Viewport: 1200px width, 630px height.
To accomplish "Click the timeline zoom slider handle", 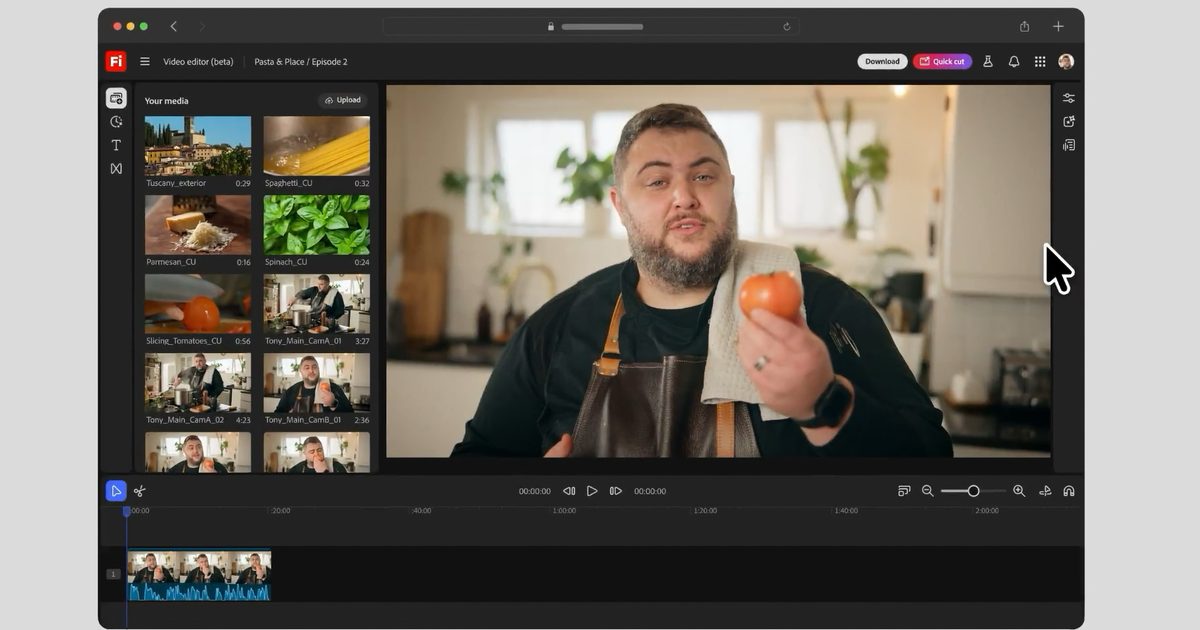I will click(x=973, y=491).
